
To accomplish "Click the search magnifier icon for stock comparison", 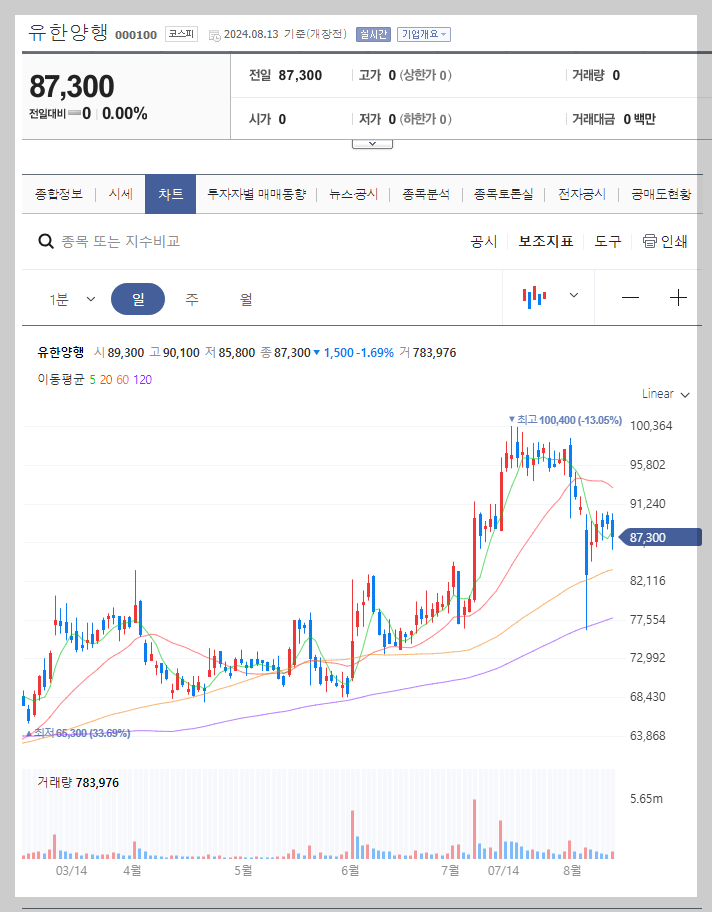I will (46, 241).
